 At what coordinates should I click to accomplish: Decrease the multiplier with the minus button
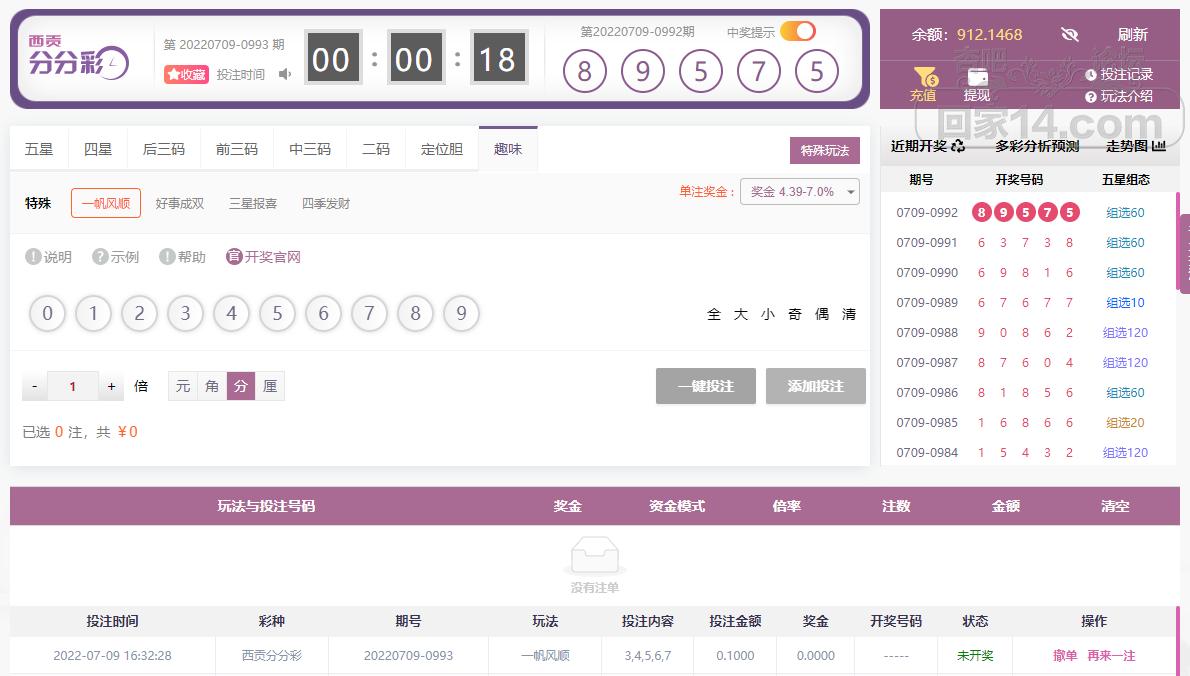(35, 386)
